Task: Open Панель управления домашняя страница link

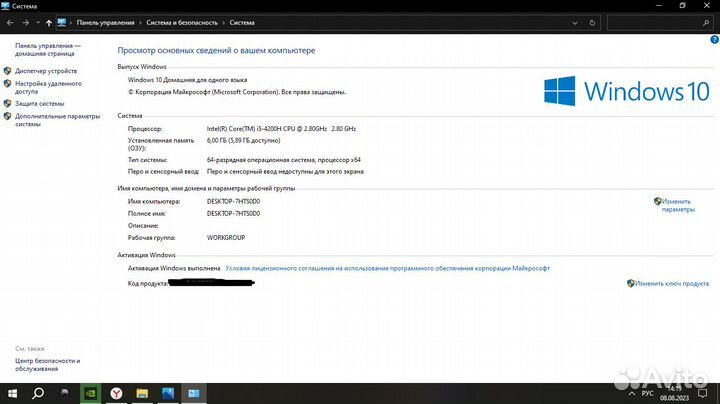Action: (x=48, y=50)
